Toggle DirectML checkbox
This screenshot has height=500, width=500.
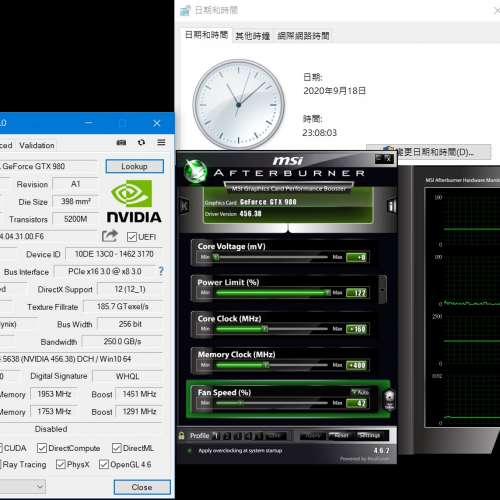tap(117, 448)
